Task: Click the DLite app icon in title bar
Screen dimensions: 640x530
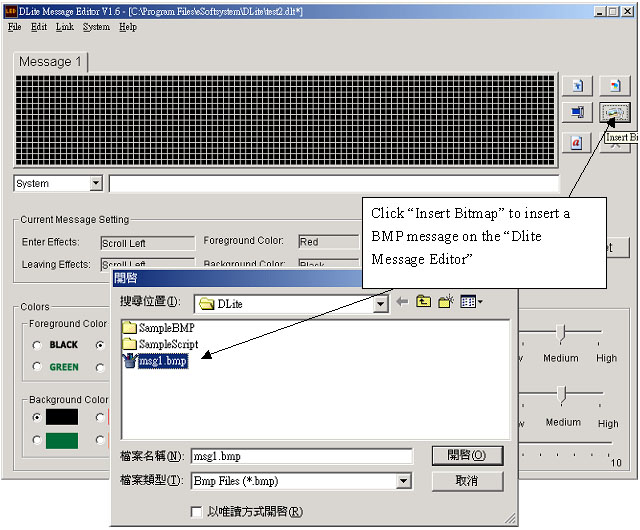Action: coord(11,11)
